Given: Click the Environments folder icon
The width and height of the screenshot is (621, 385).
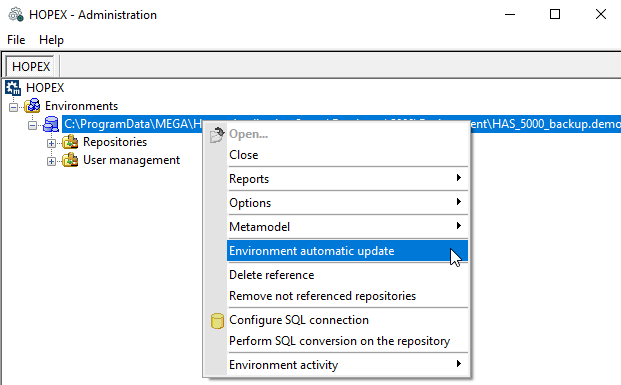Looking at the screenshot, I should [x=32, y=106].
